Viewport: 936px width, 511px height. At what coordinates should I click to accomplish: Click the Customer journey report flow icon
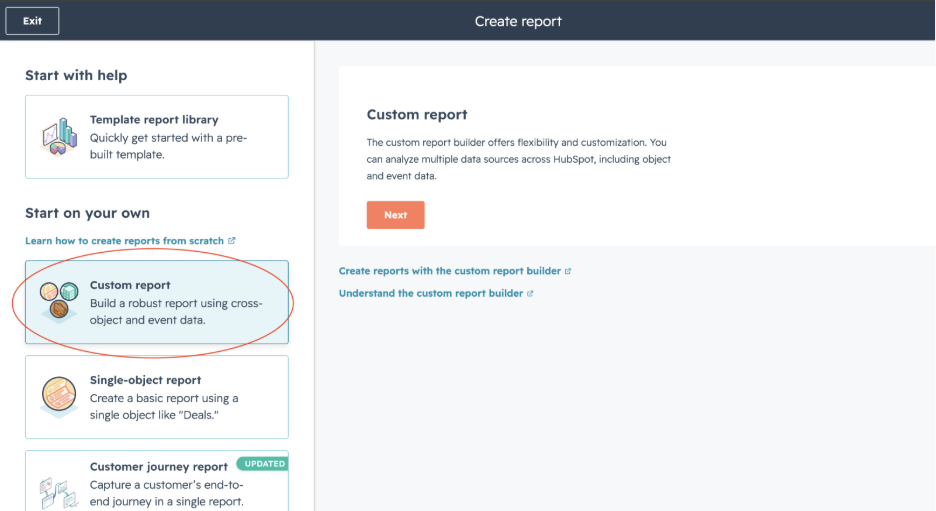click(58, 493)
